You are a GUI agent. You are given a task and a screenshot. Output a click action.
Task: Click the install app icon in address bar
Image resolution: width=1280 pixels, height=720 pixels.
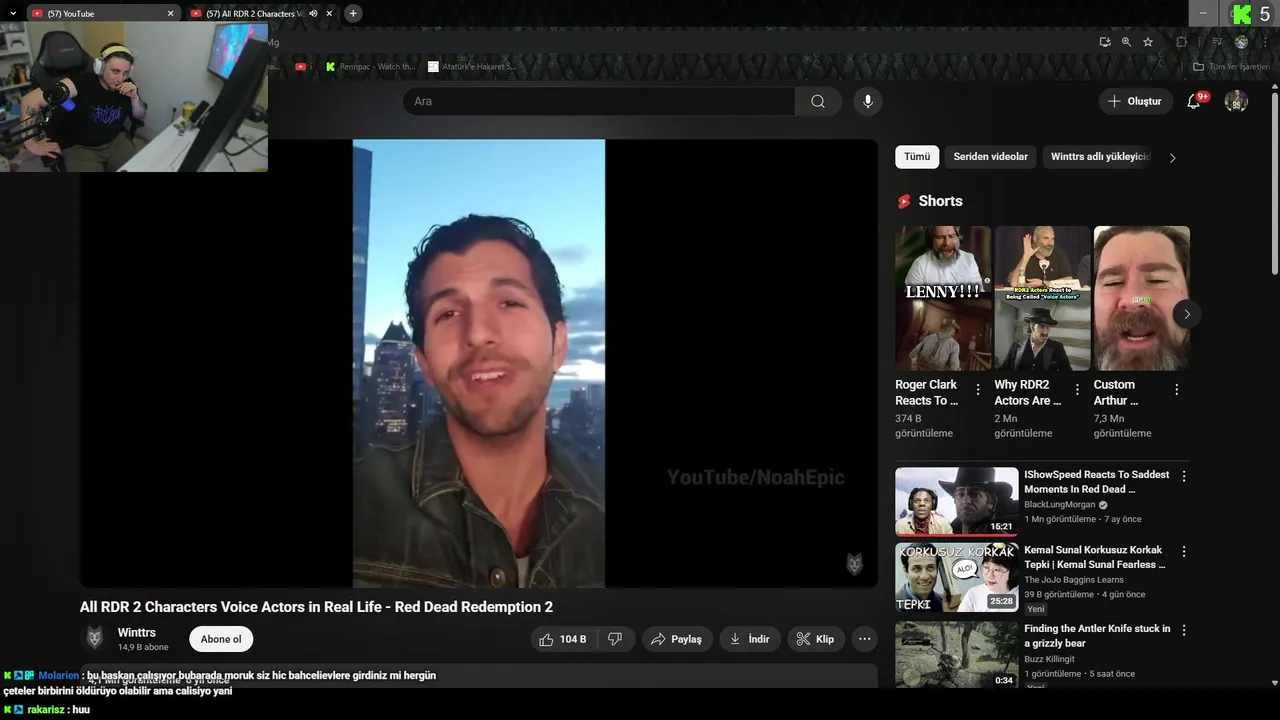pos(1105,42)
